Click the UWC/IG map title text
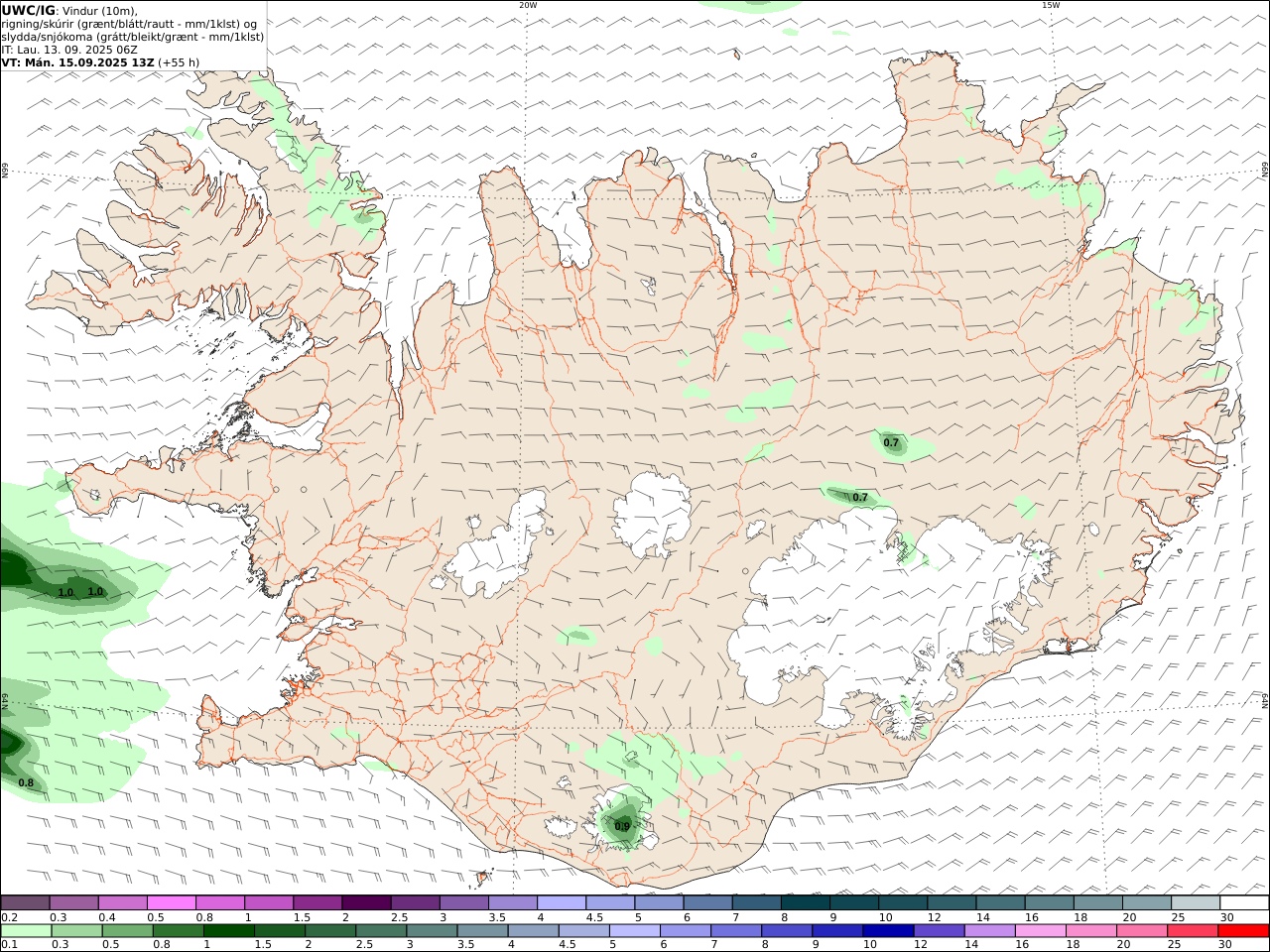The height and width of the screenshot is (952, 1270). coord(29,10)
